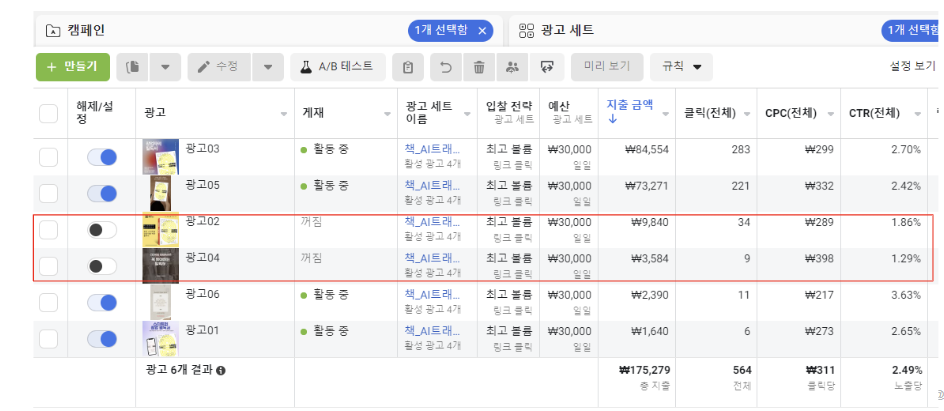Click the duplicate (copy) icon button
This screenshot has width=944, height=411.
pyautogui.click(x=132, y=67)
